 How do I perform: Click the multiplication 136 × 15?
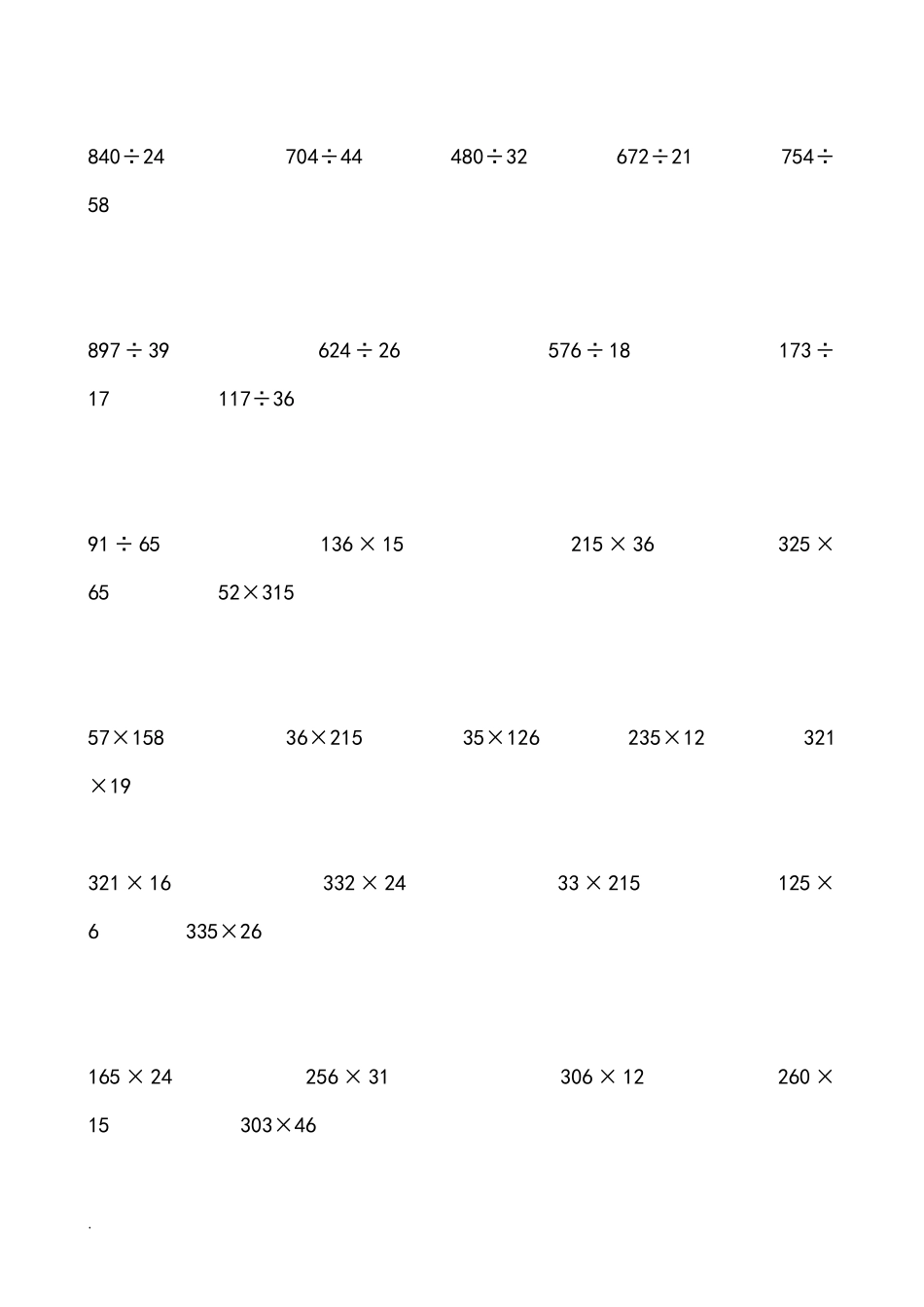[362, 545]
